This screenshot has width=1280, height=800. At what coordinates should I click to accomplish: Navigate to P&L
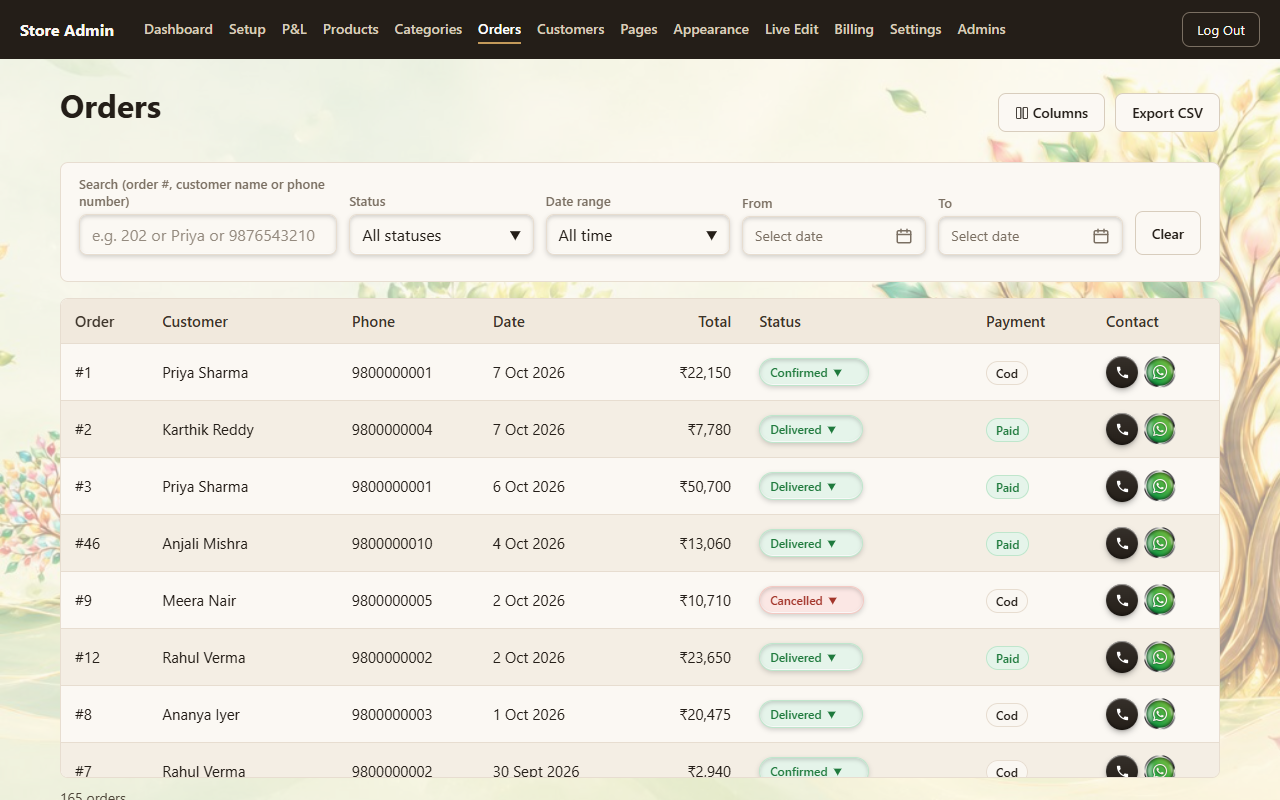click(x=294, y=30)
